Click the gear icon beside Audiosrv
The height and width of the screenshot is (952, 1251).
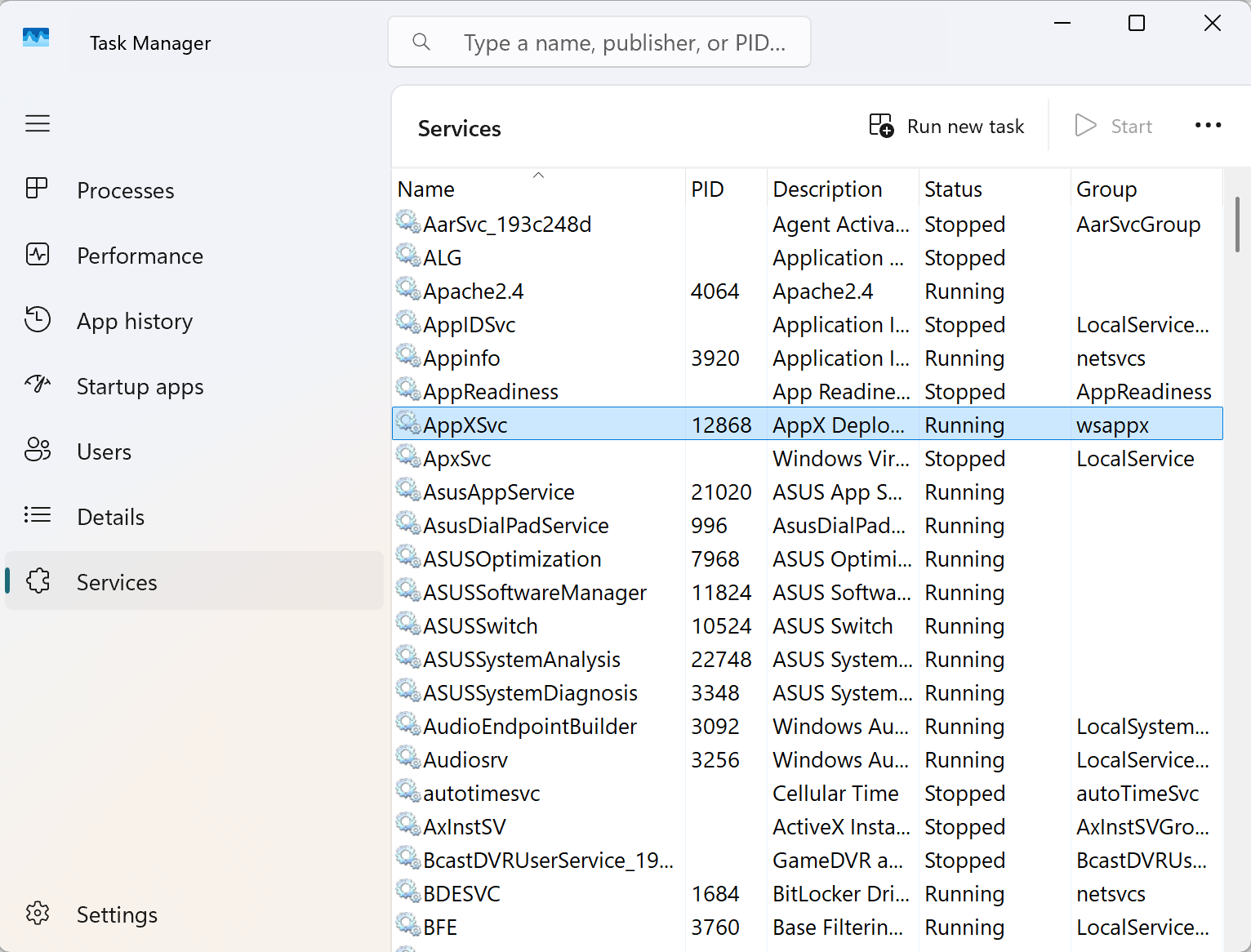tap(408, 758)
